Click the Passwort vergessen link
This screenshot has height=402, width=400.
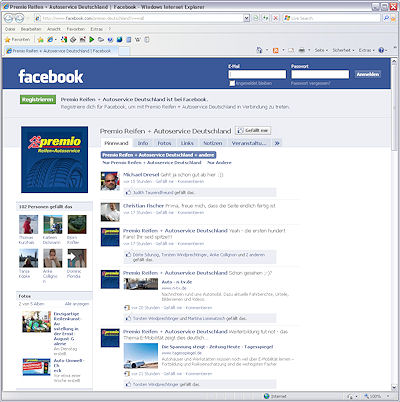point(311,83)
